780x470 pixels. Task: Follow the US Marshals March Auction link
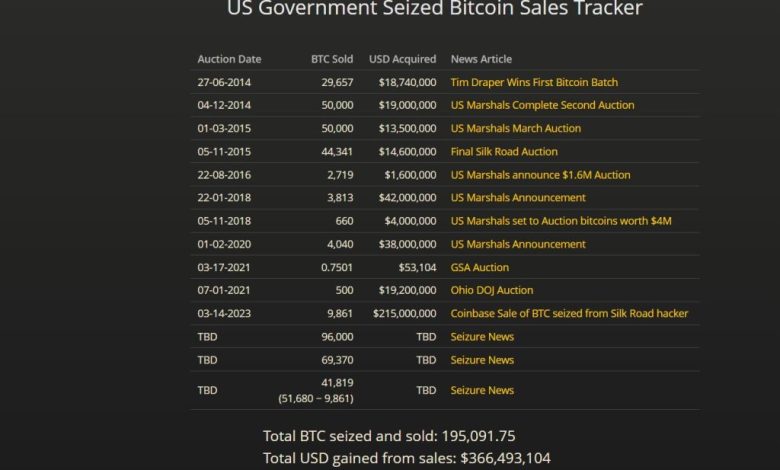point(515,128)
